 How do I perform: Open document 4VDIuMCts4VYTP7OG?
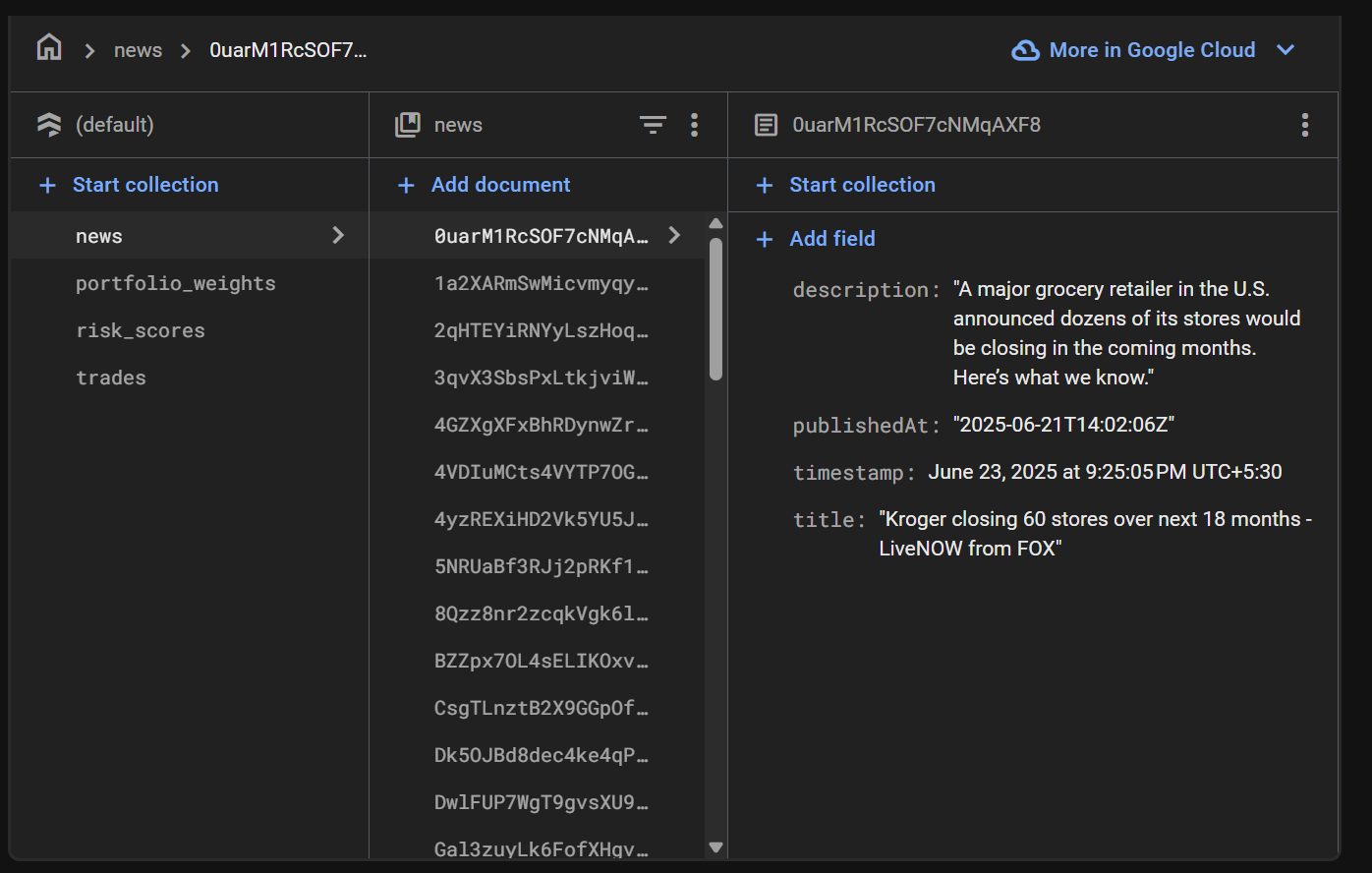(541, 472)
